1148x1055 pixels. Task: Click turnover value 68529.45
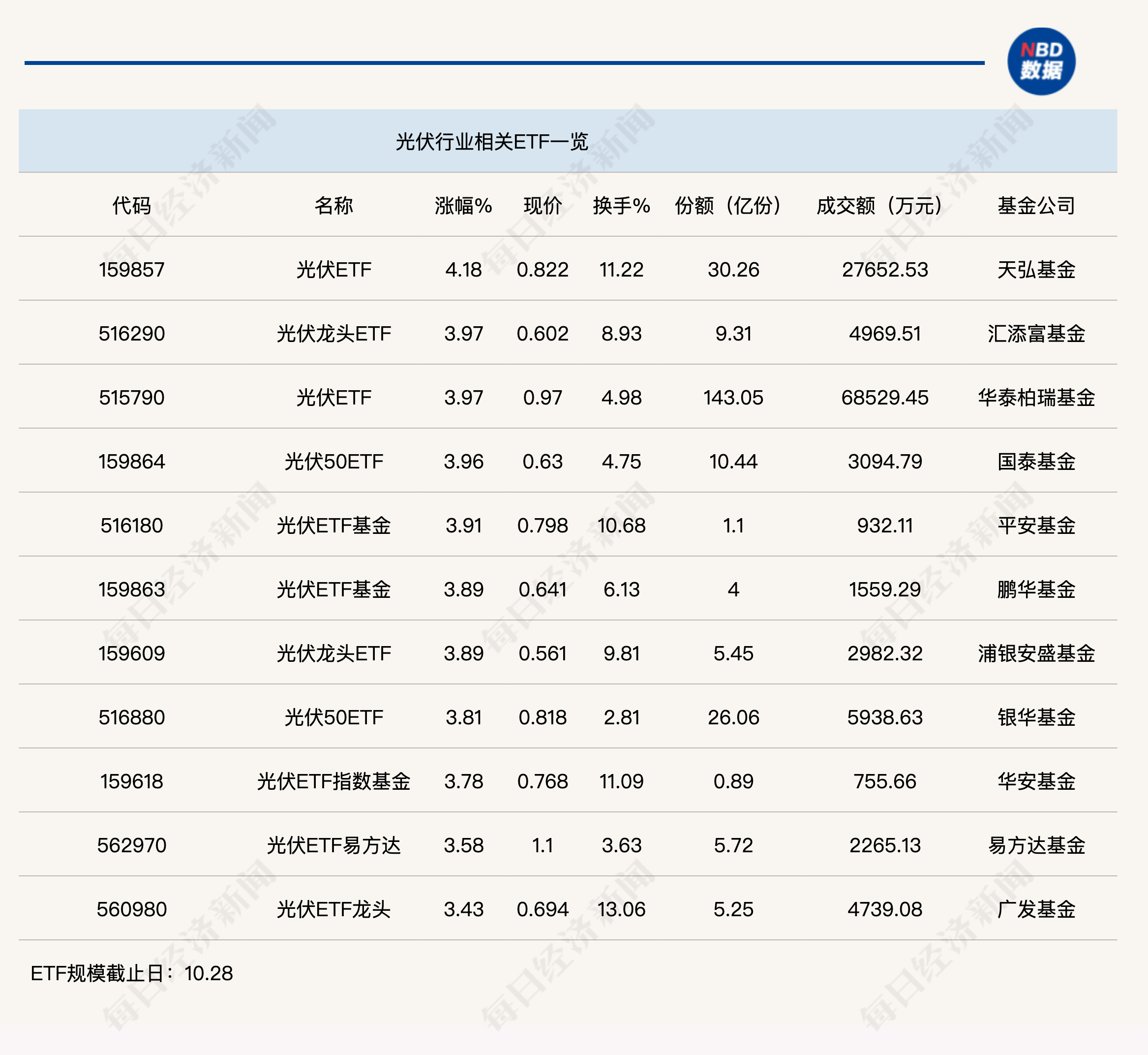pos(884,397)
